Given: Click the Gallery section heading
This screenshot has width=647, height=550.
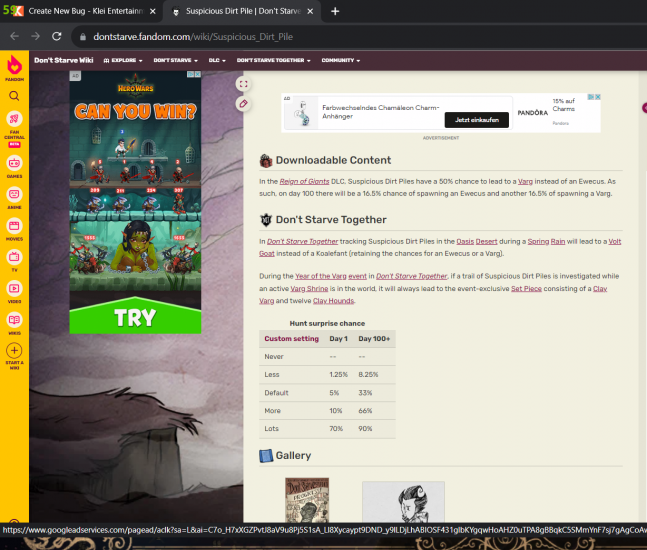Looking at the screenshot, I should coord(293,456).
